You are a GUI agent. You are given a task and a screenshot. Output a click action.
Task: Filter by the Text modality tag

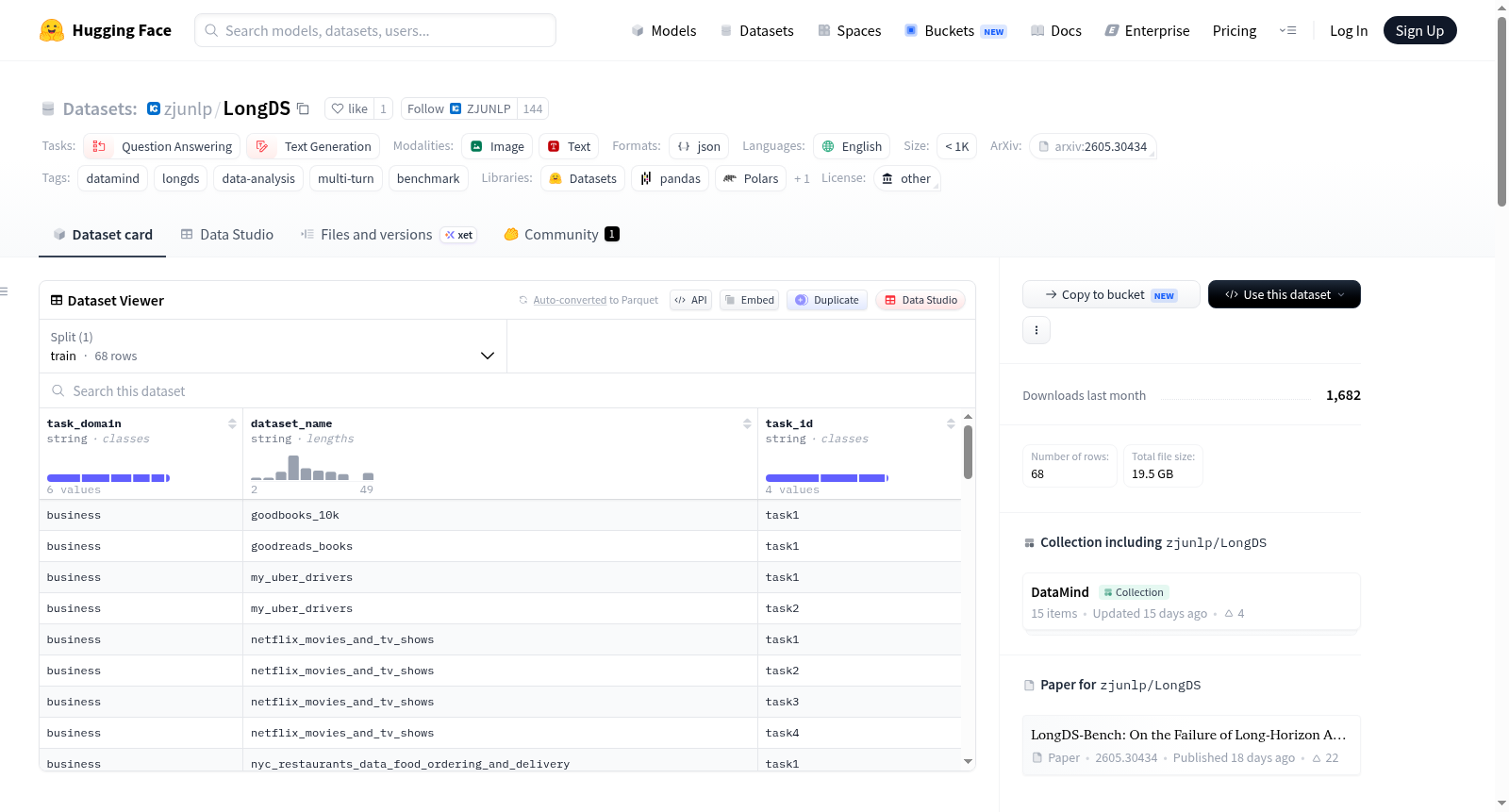click(x=569, y=146)
